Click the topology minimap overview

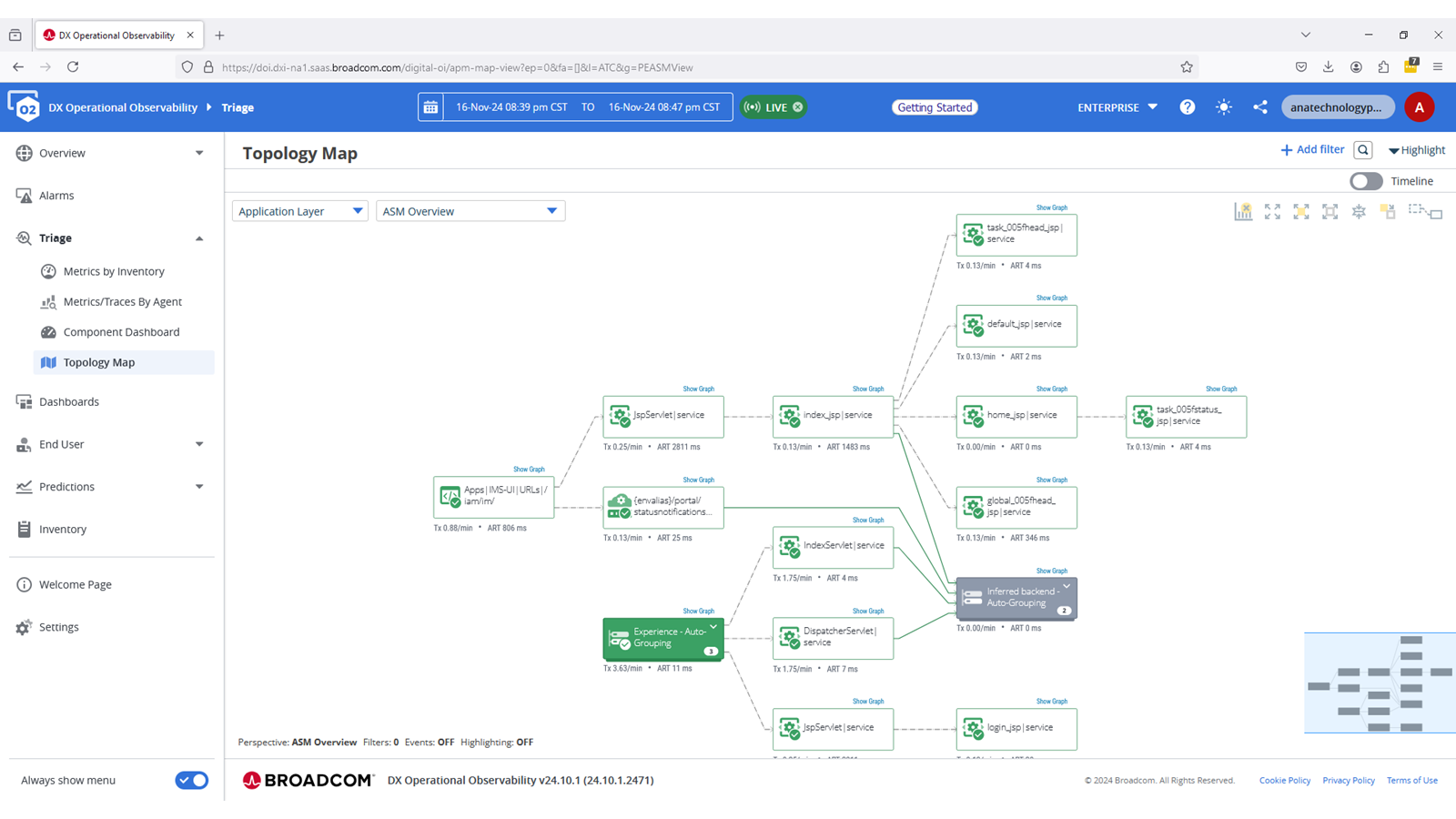1379,682
